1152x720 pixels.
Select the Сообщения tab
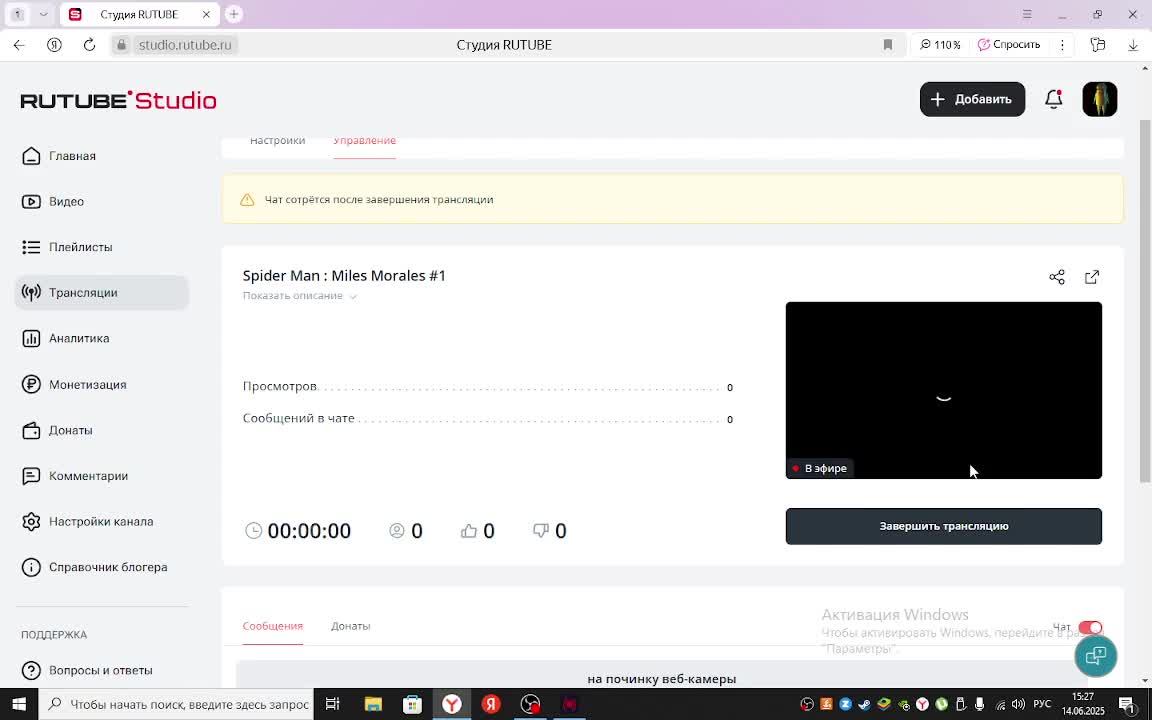(273, 626)
